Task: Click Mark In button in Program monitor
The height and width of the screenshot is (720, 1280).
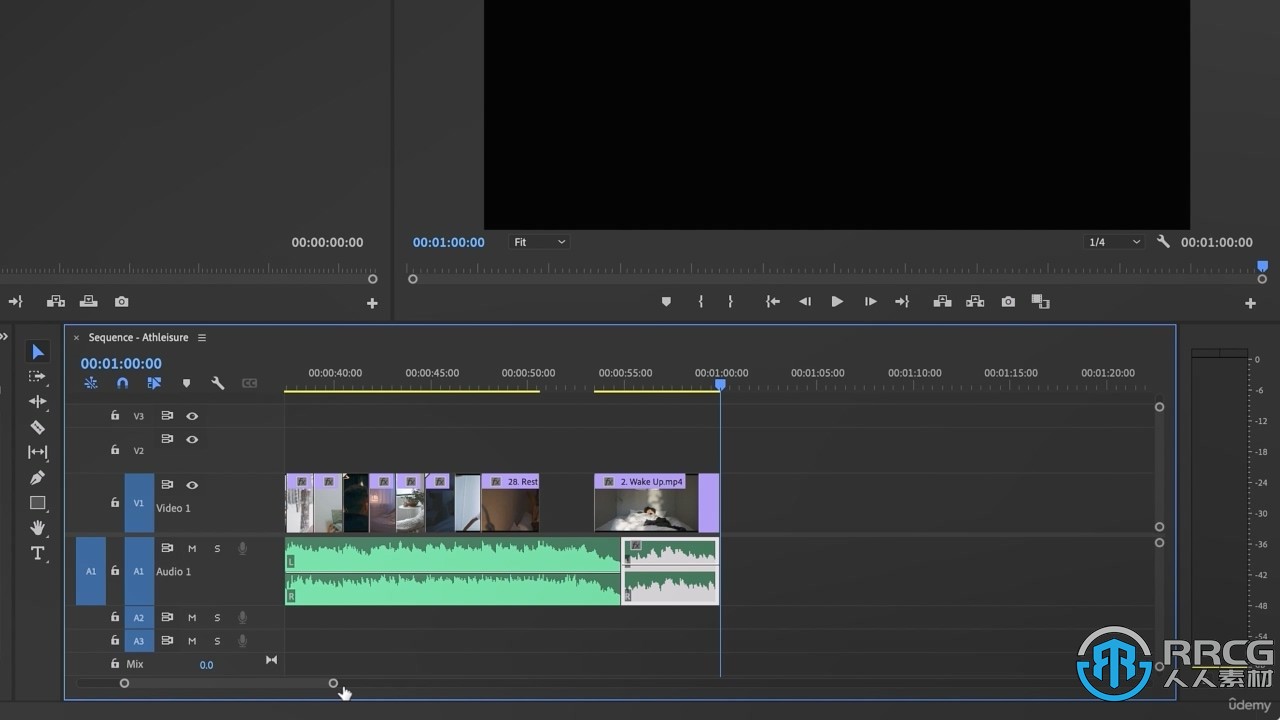Action: [701, 302]
